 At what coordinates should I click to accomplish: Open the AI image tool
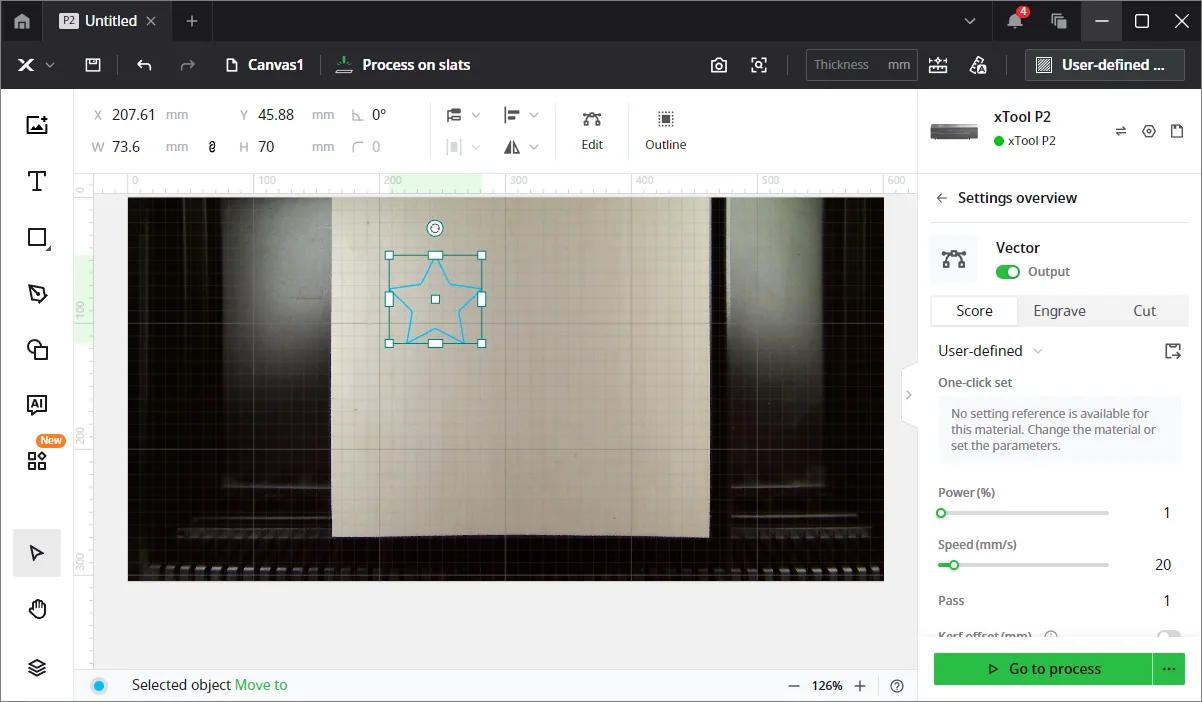pos(37,405)
